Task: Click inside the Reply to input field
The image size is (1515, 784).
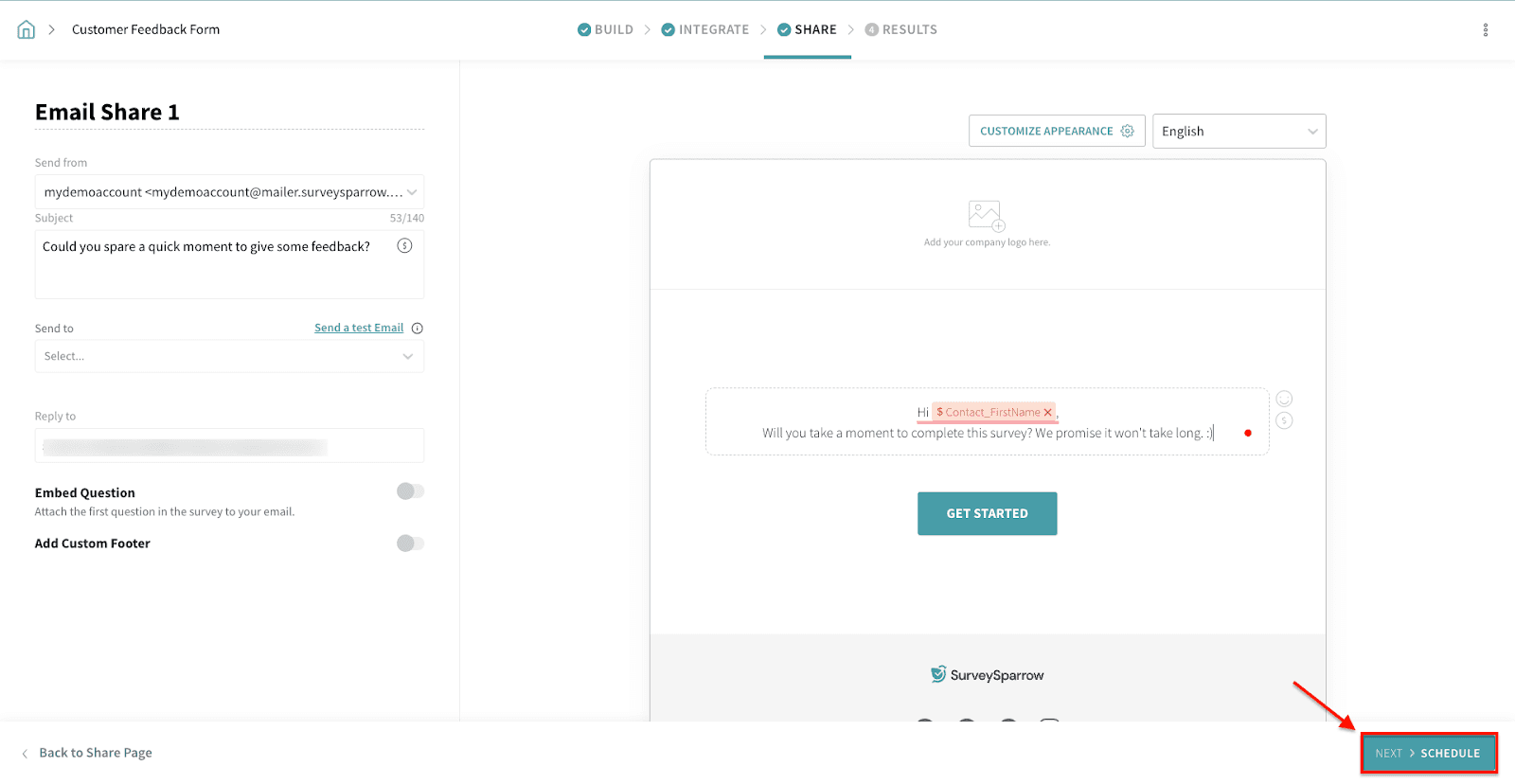Action: pyautogui.click(x=229, y=447)
